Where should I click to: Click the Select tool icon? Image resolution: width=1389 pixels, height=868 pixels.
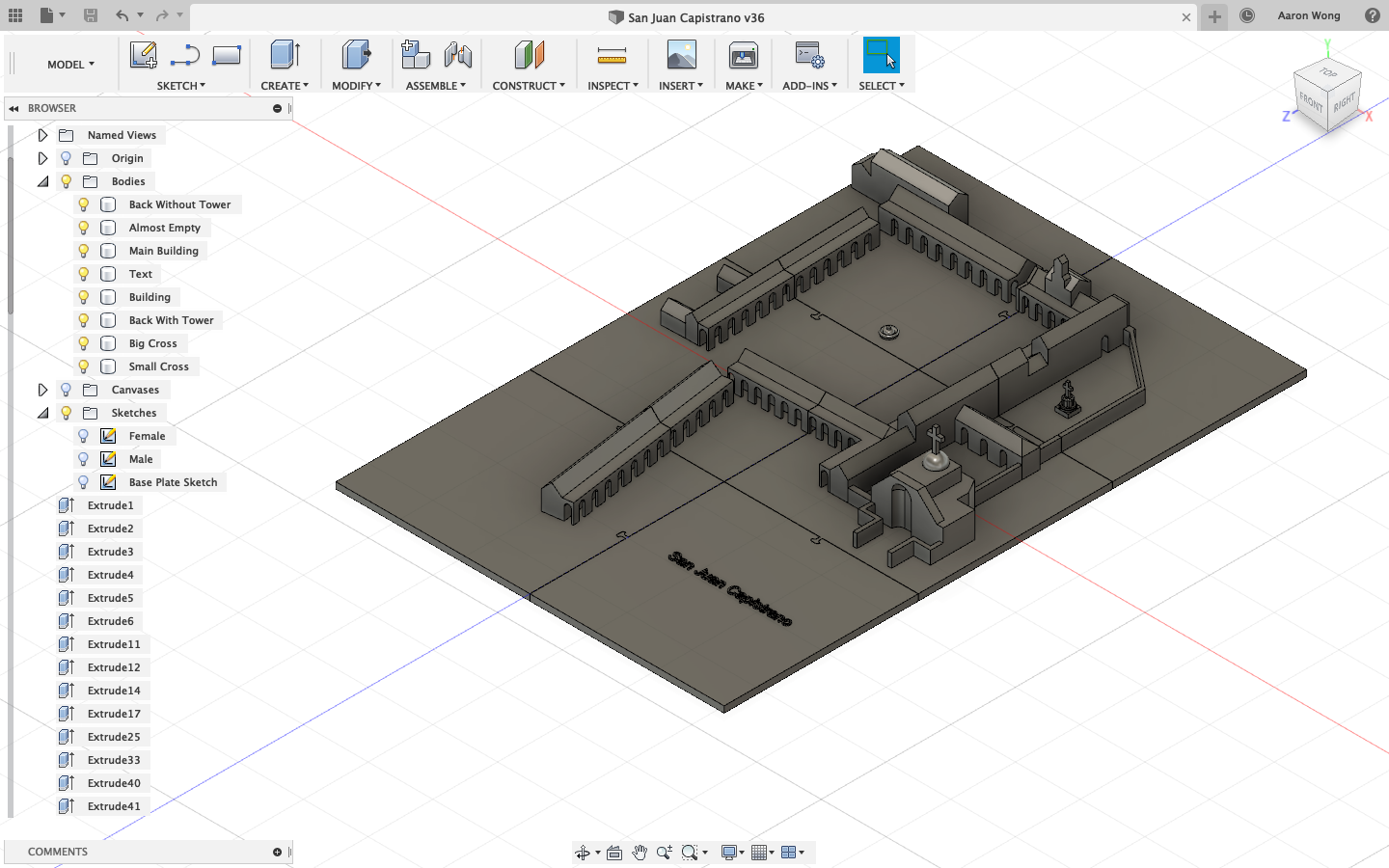(881, 55)
